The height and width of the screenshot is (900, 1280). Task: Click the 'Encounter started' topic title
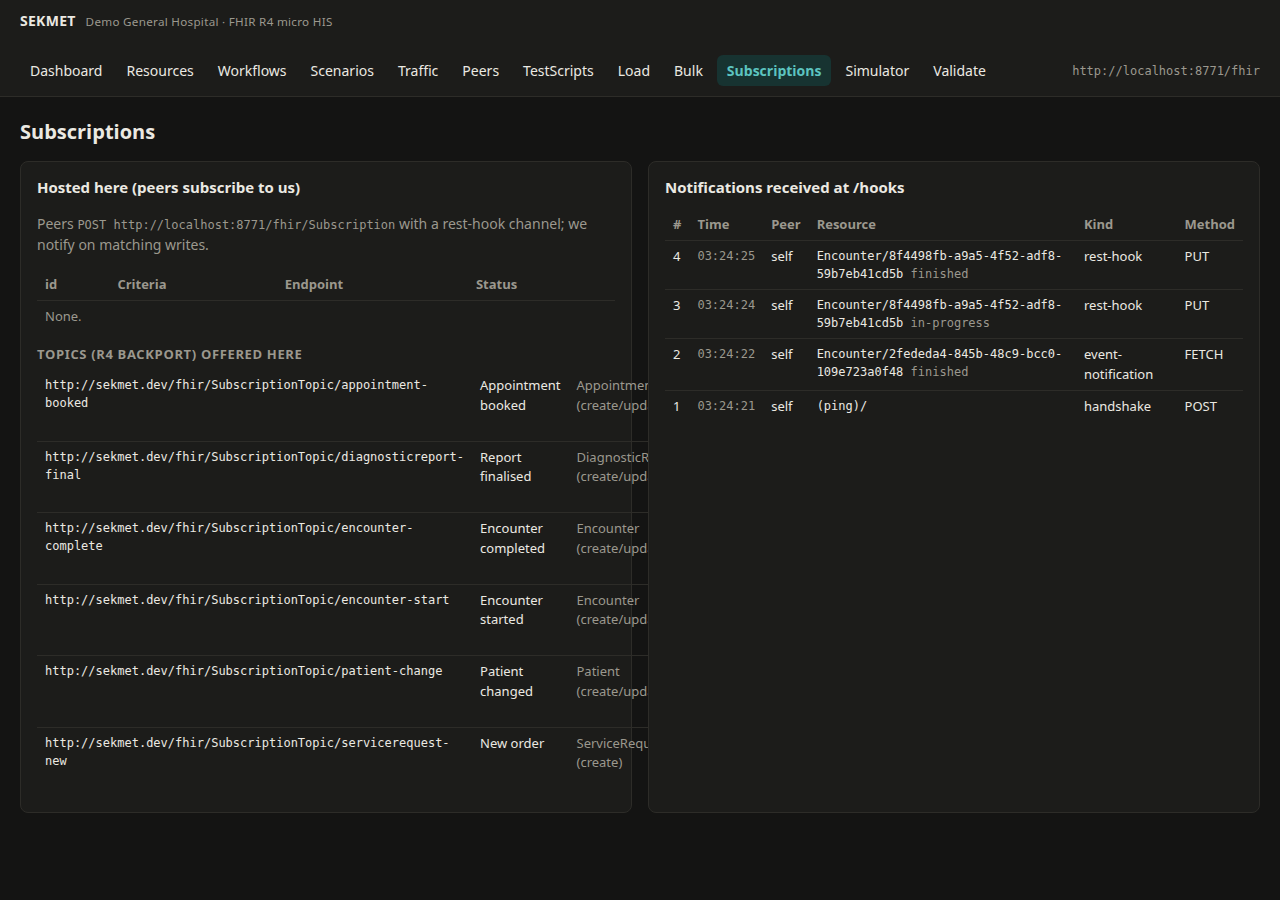click(x=511, y=610)
